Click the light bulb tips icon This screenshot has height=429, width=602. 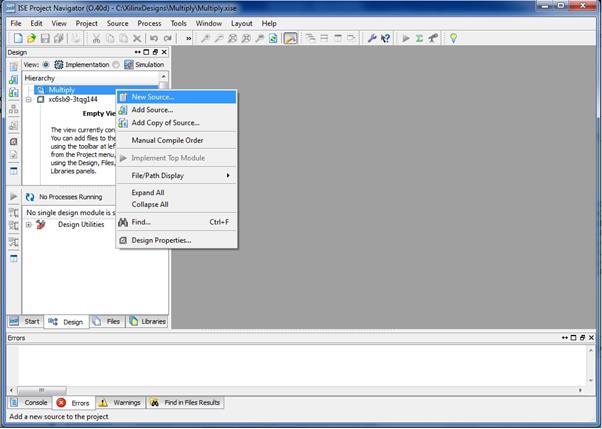(453, 38)
